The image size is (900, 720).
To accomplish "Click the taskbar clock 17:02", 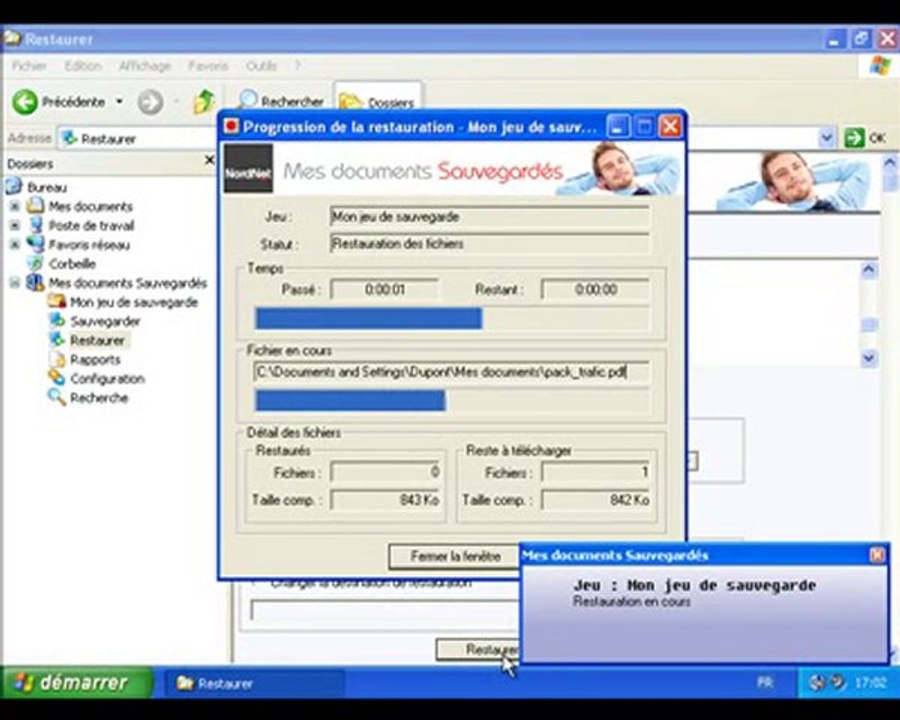I will (870, 683).
